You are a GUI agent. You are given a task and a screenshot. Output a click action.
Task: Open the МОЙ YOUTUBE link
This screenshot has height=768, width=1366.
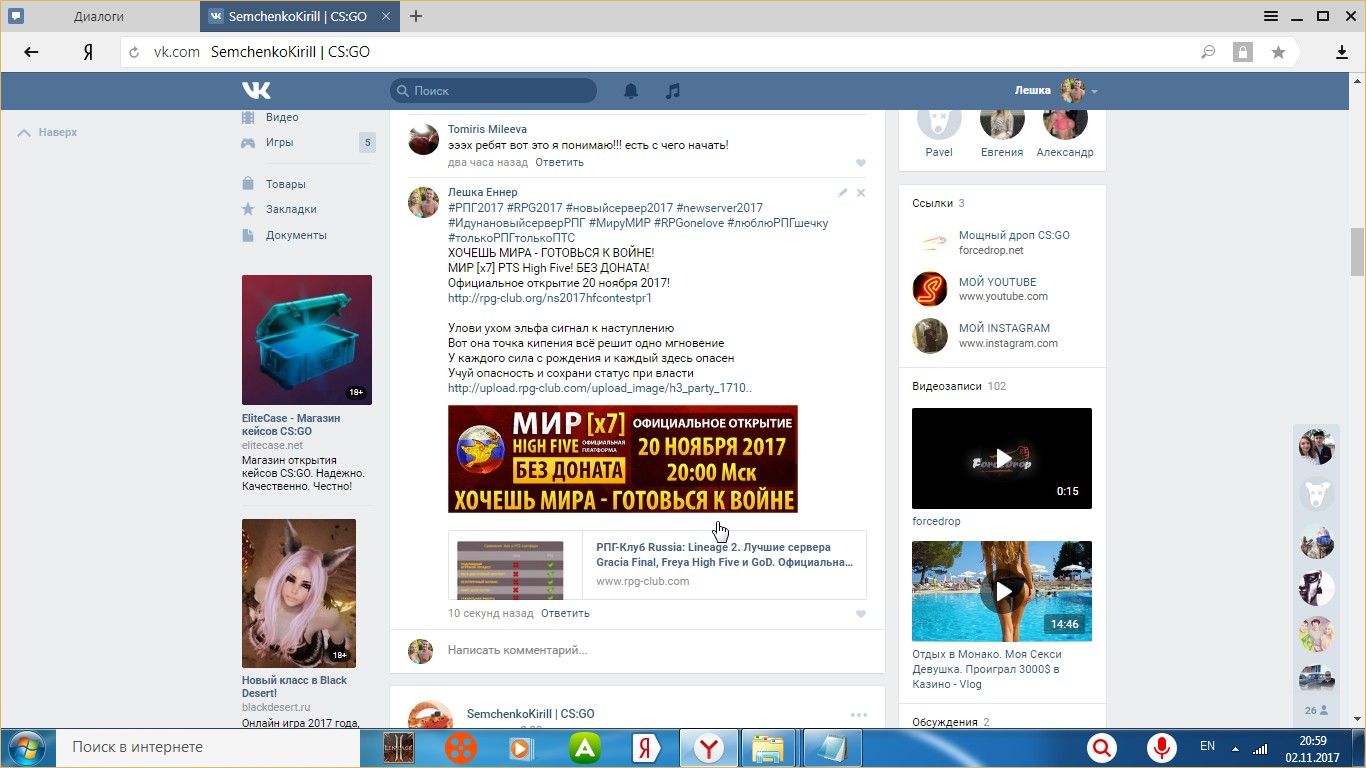[998, 282]
